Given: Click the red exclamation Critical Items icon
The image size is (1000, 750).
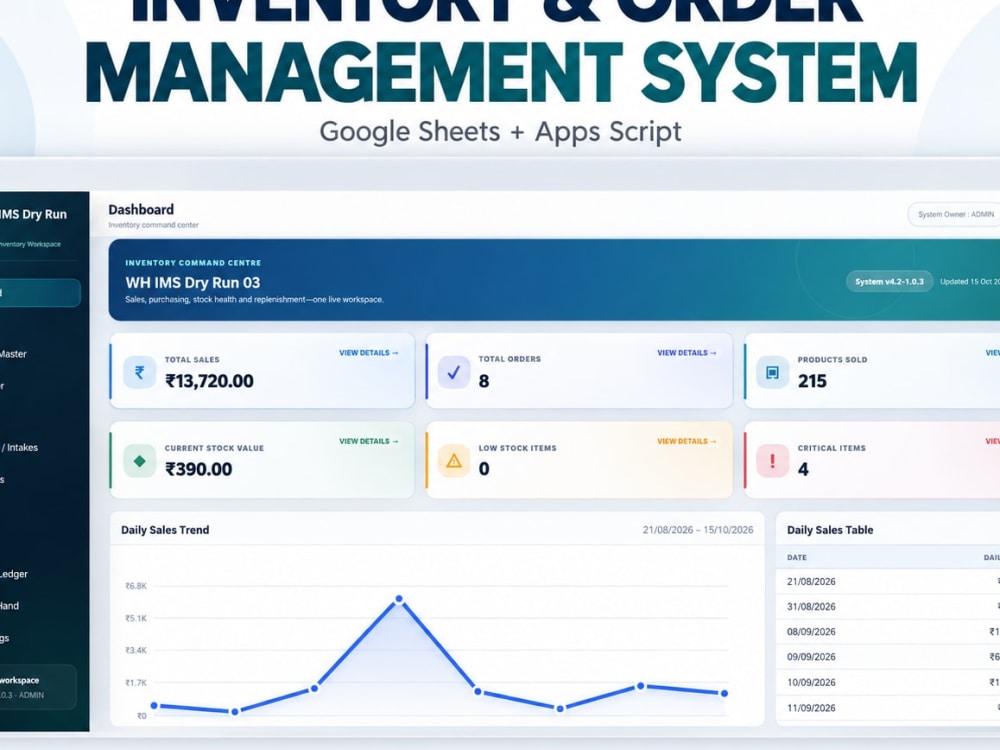Looking at the screenshot, I should [x=772, y=460].
